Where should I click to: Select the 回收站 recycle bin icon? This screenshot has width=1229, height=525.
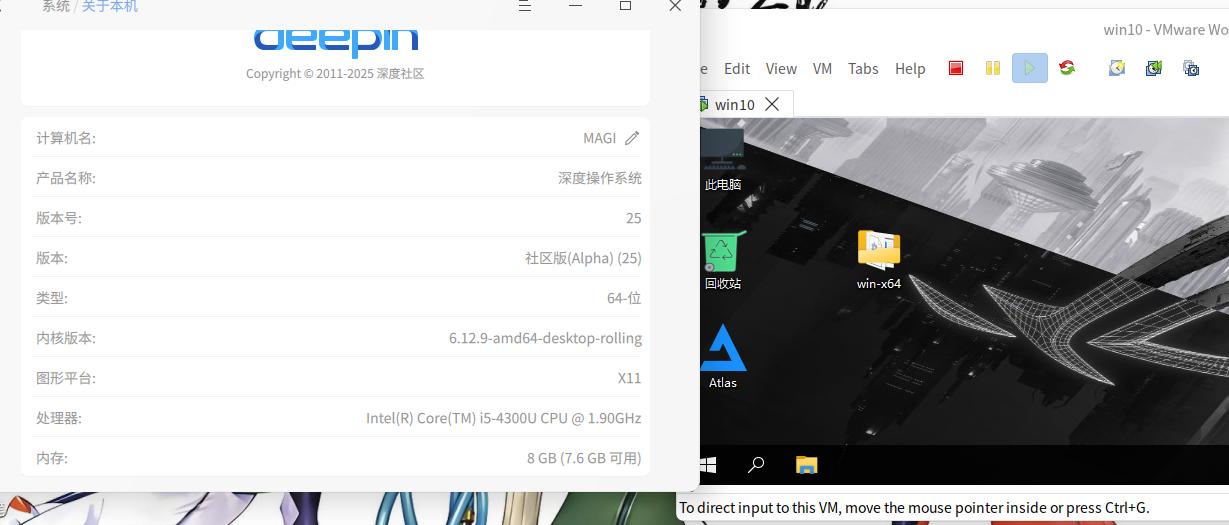coord(722,261)
